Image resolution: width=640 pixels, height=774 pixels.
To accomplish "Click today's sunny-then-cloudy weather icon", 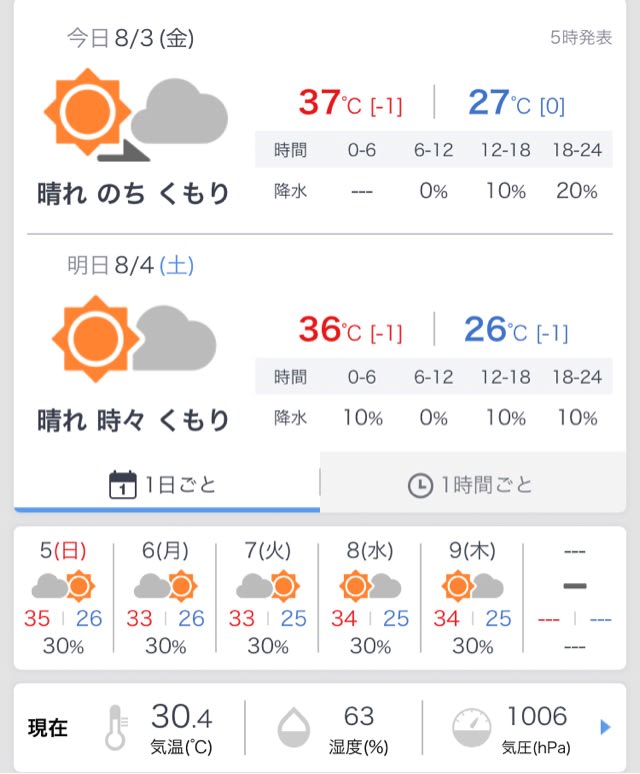I will 136,116.
